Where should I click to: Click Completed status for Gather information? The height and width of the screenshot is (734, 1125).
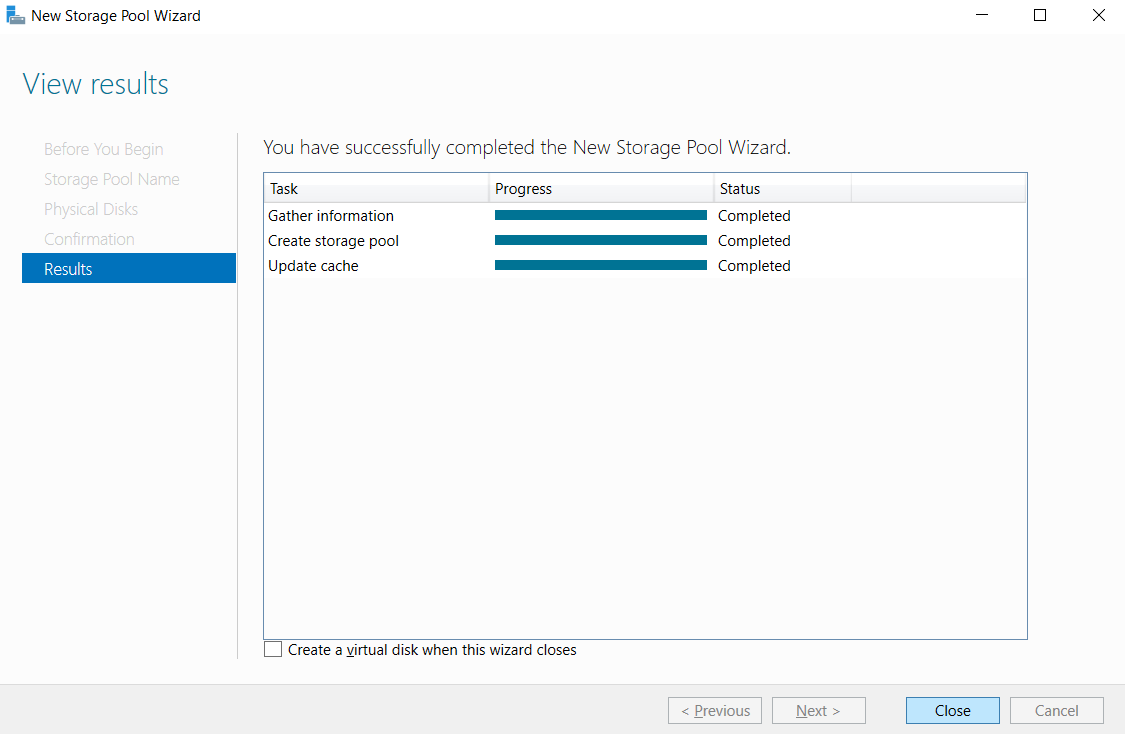click(754, 215)
